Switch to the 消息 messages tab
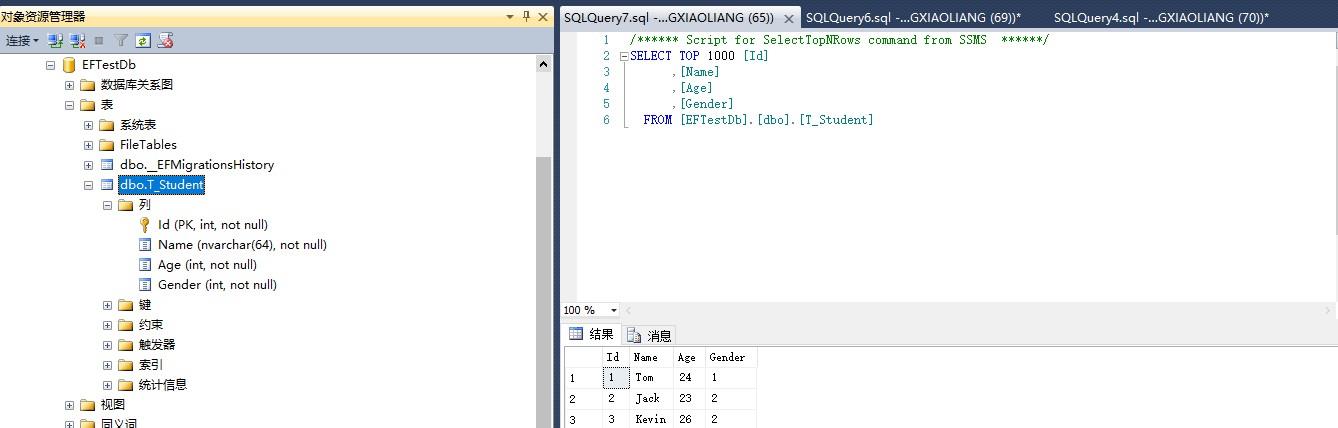 point(650,335)
